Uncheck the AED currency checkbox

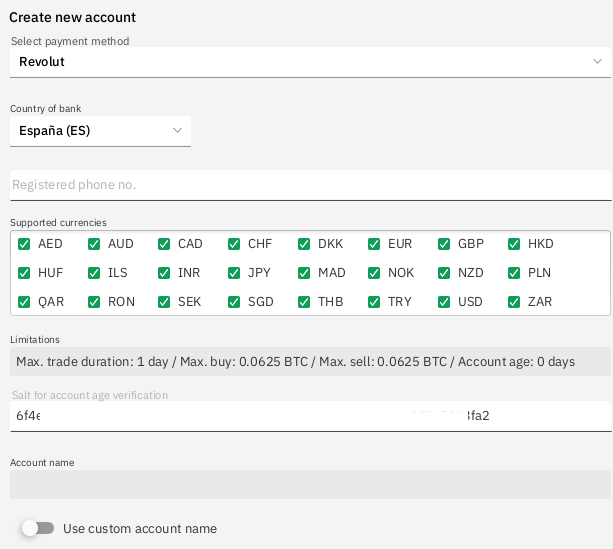pyautogui.click(x=24, y=244)
